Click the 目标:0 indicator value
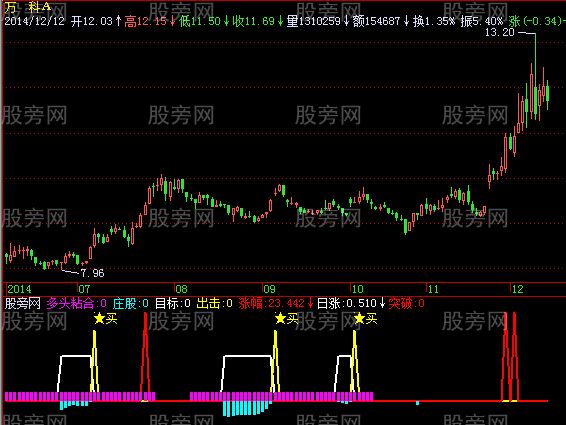The width and height of the screenshot is (566, 425). point(173,303)
